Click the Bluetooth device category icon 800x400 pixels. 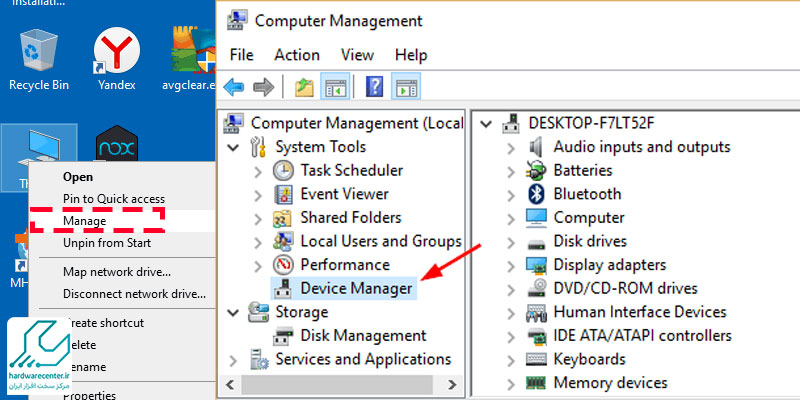537,194
